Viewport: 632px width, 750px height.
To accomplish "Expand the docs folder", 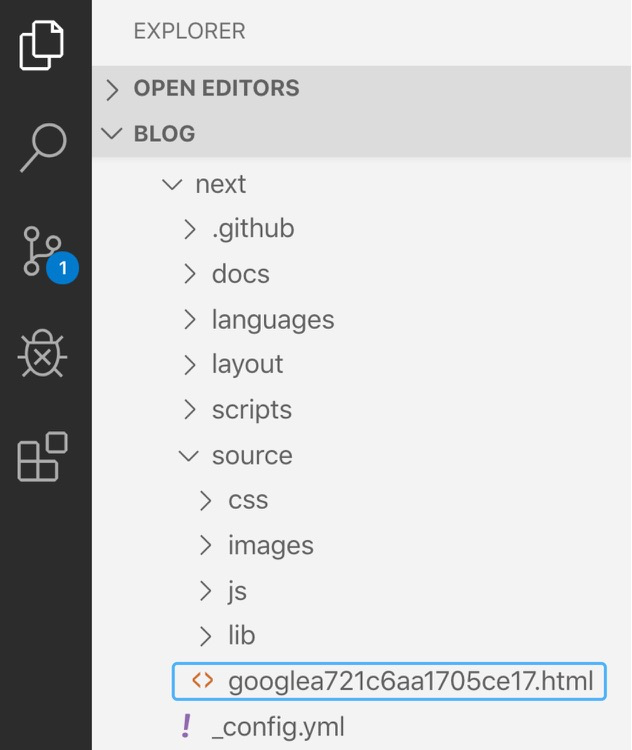I will (x=240, y=274).
